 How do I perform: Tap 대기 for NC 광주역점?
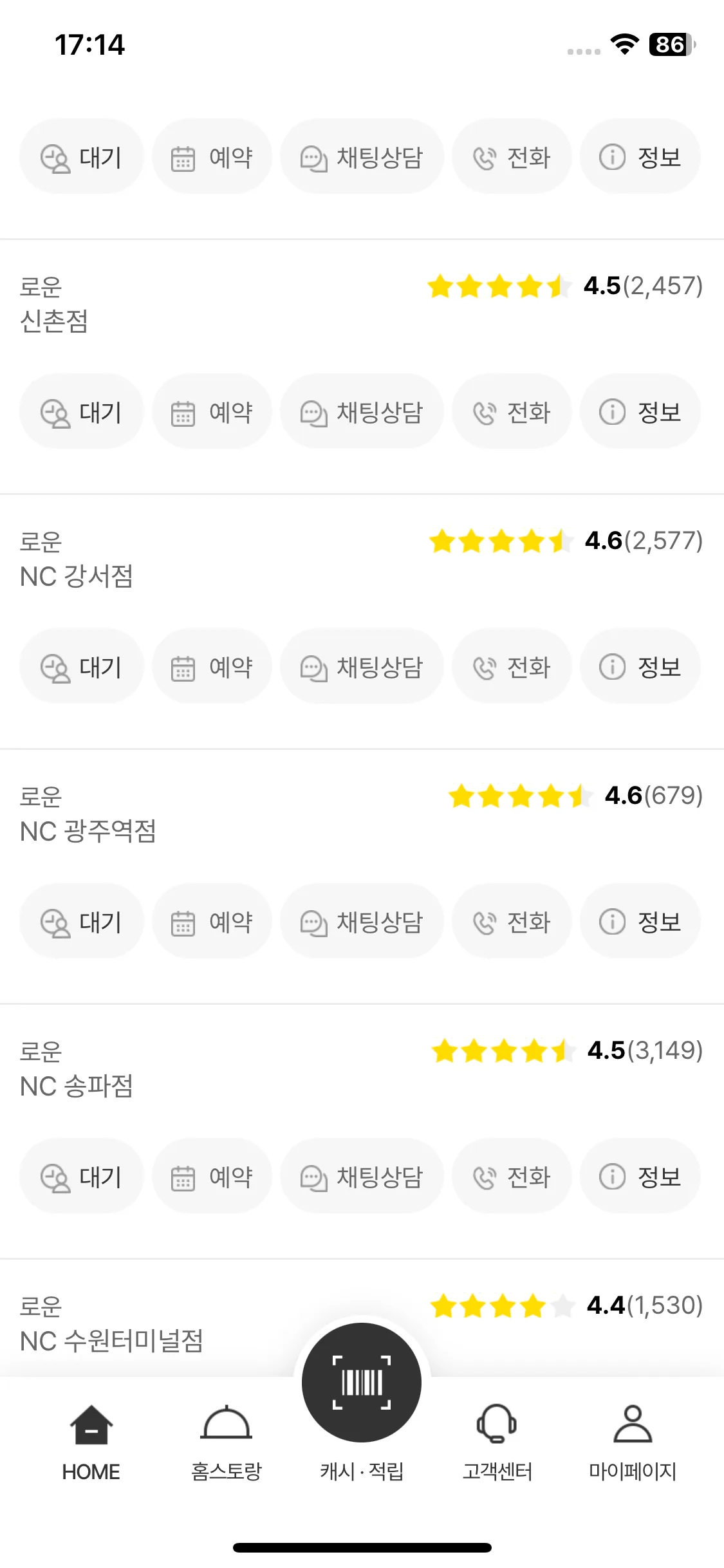tap(82, 922)
